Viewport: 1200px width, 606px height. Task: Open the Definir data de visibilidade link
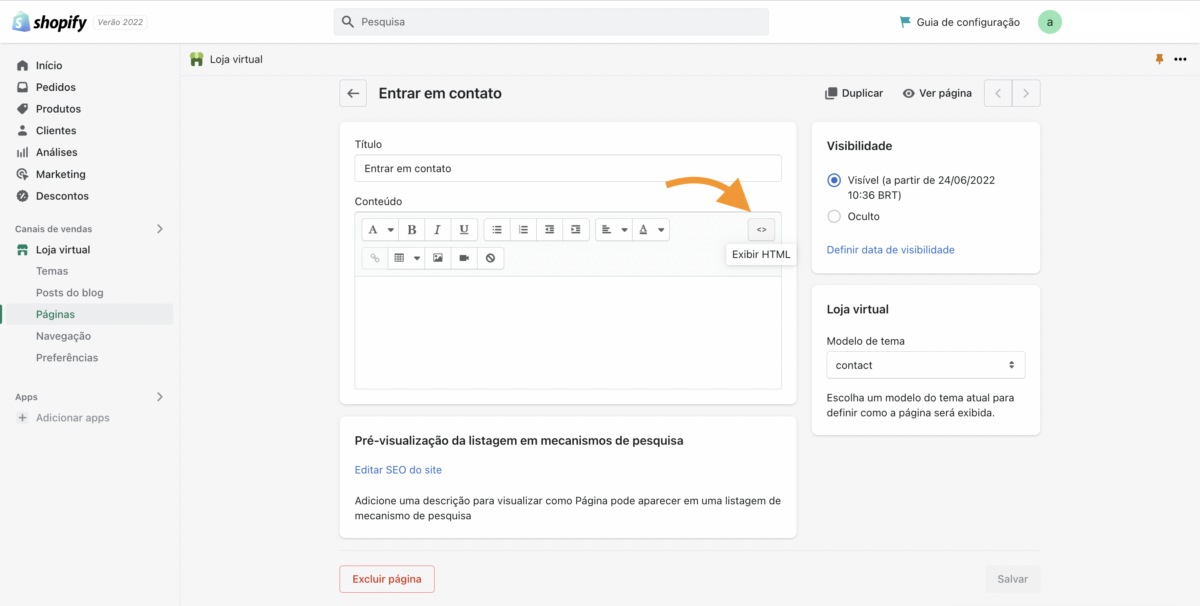890,250
